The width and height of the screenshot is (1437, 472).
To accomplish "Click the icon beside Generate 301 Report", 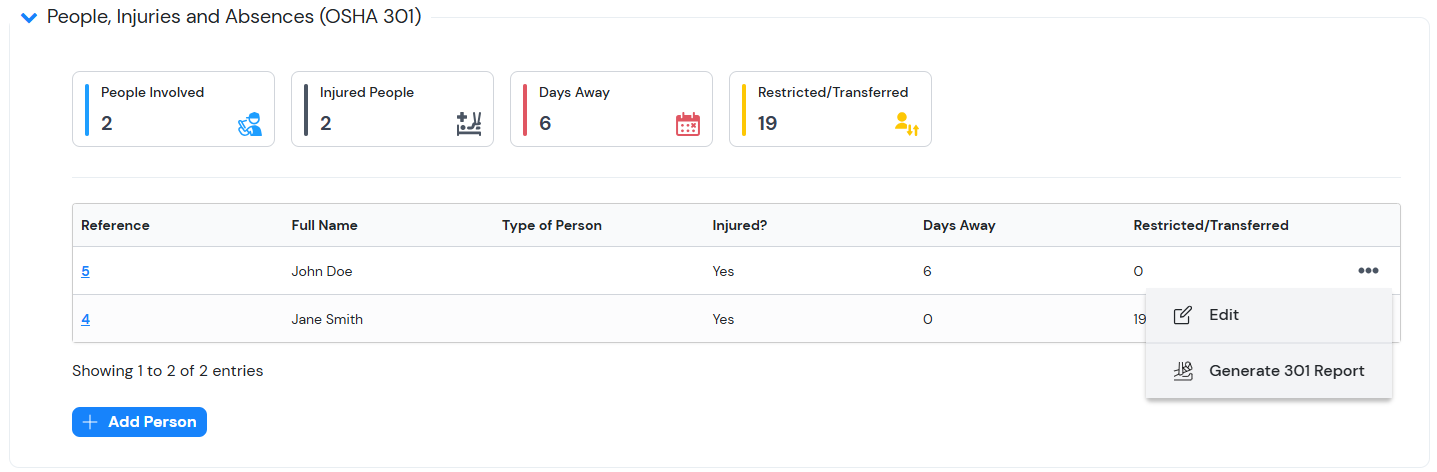I will click(1182, 371).
